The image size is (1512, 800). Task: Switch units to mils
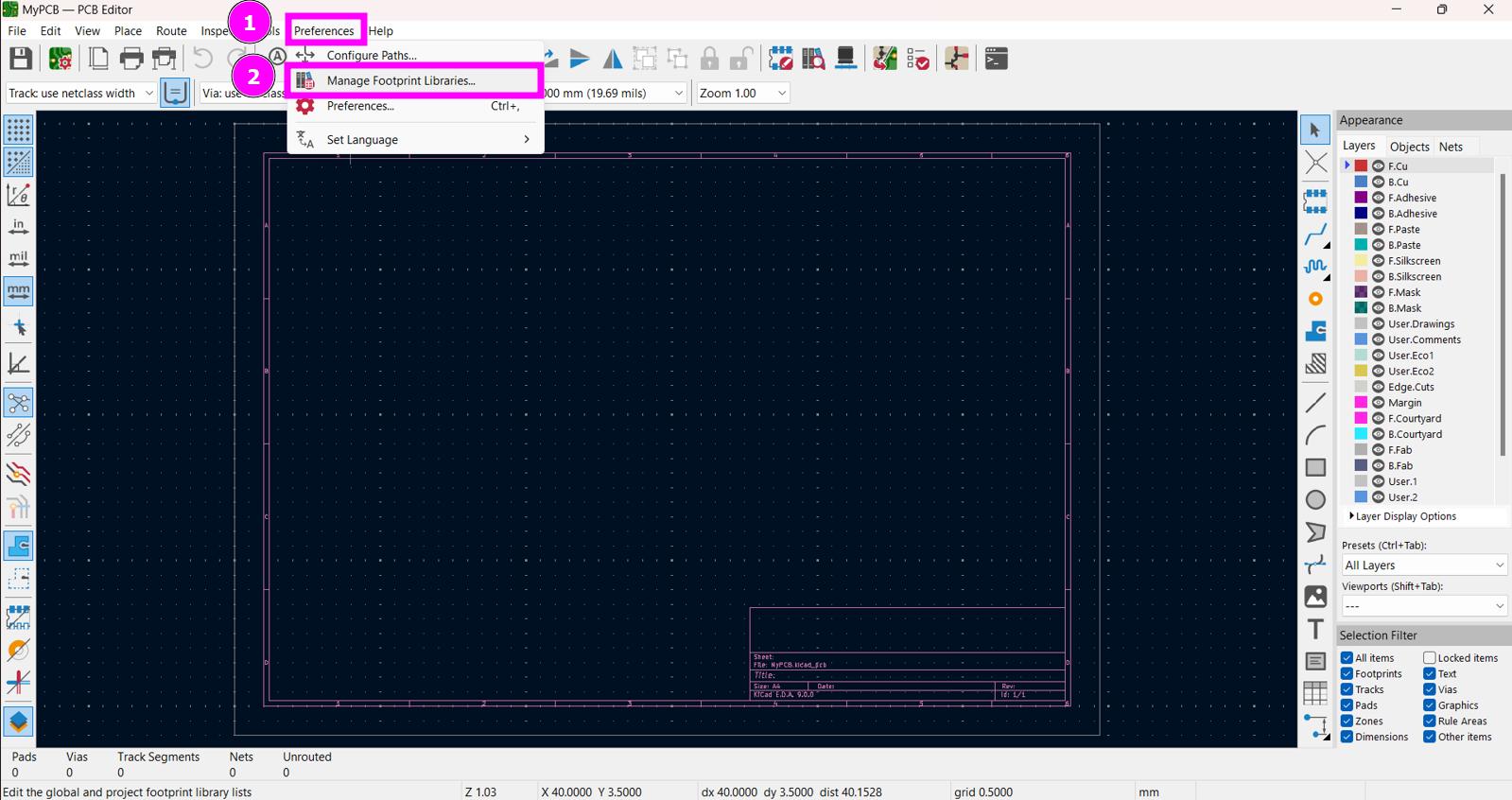point(18,259)
